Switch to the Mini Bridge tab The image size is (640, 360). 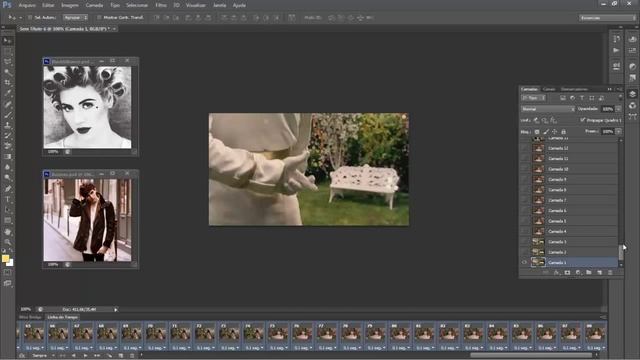point(30,317)
